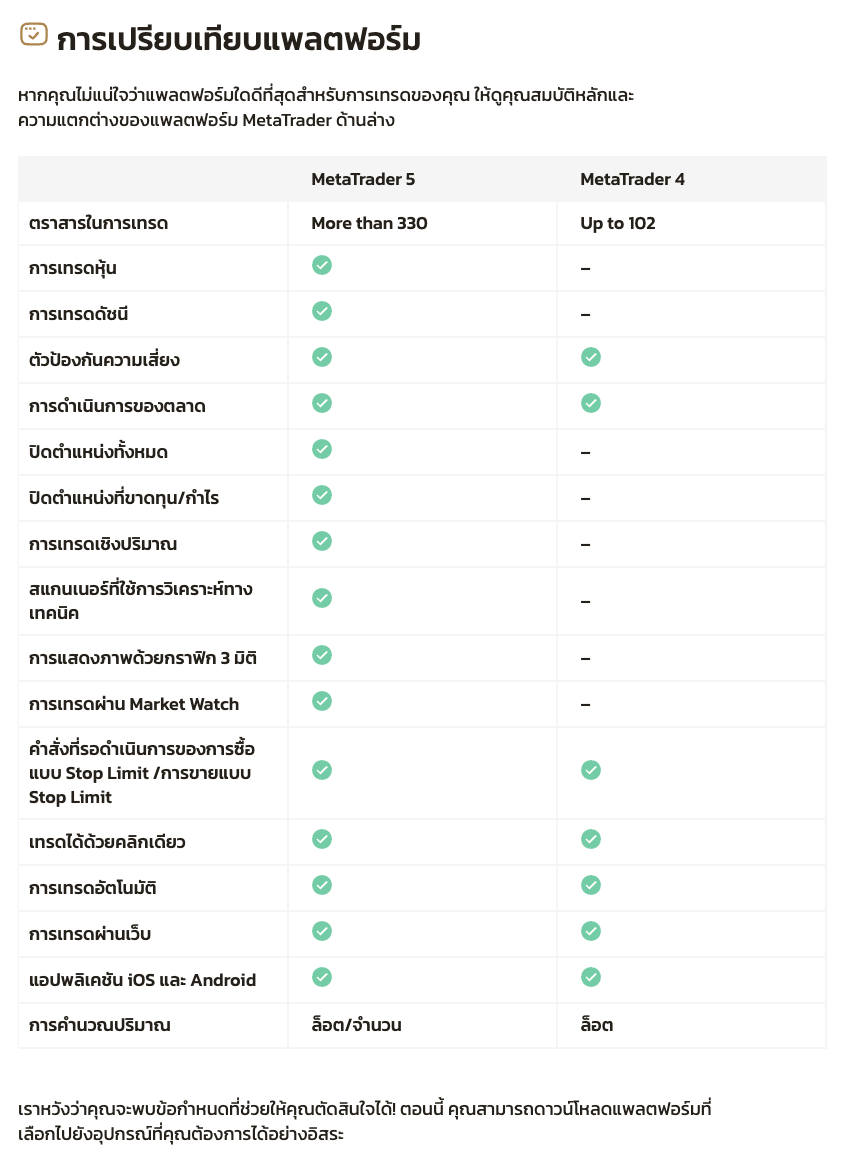Screen dimensions: 842x1164
Task: Click MetaTrader 4 checkmark for การเทรดผ่านเว็บ
Action: pos(591,931)
